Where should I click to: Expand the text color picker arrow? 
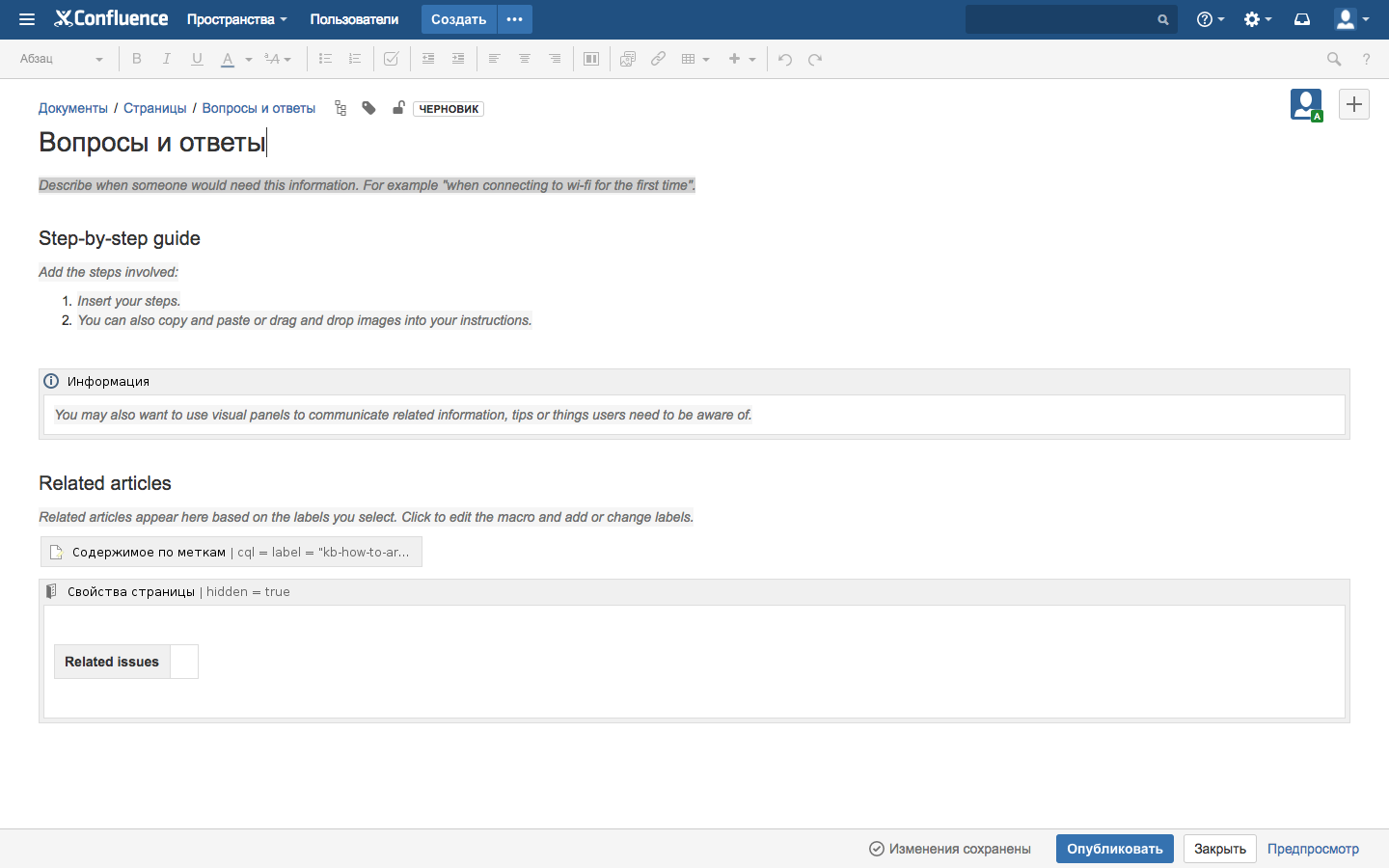pos(249,59)
